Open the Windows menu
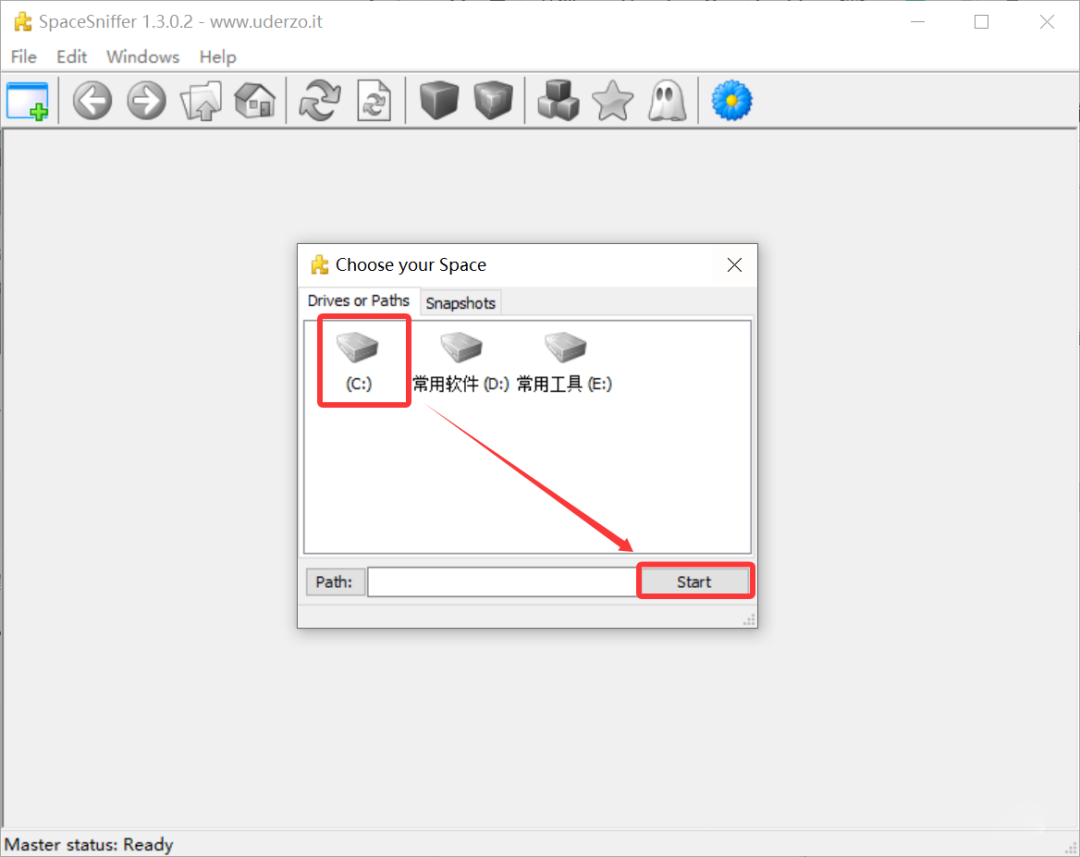 pos(143,56)
